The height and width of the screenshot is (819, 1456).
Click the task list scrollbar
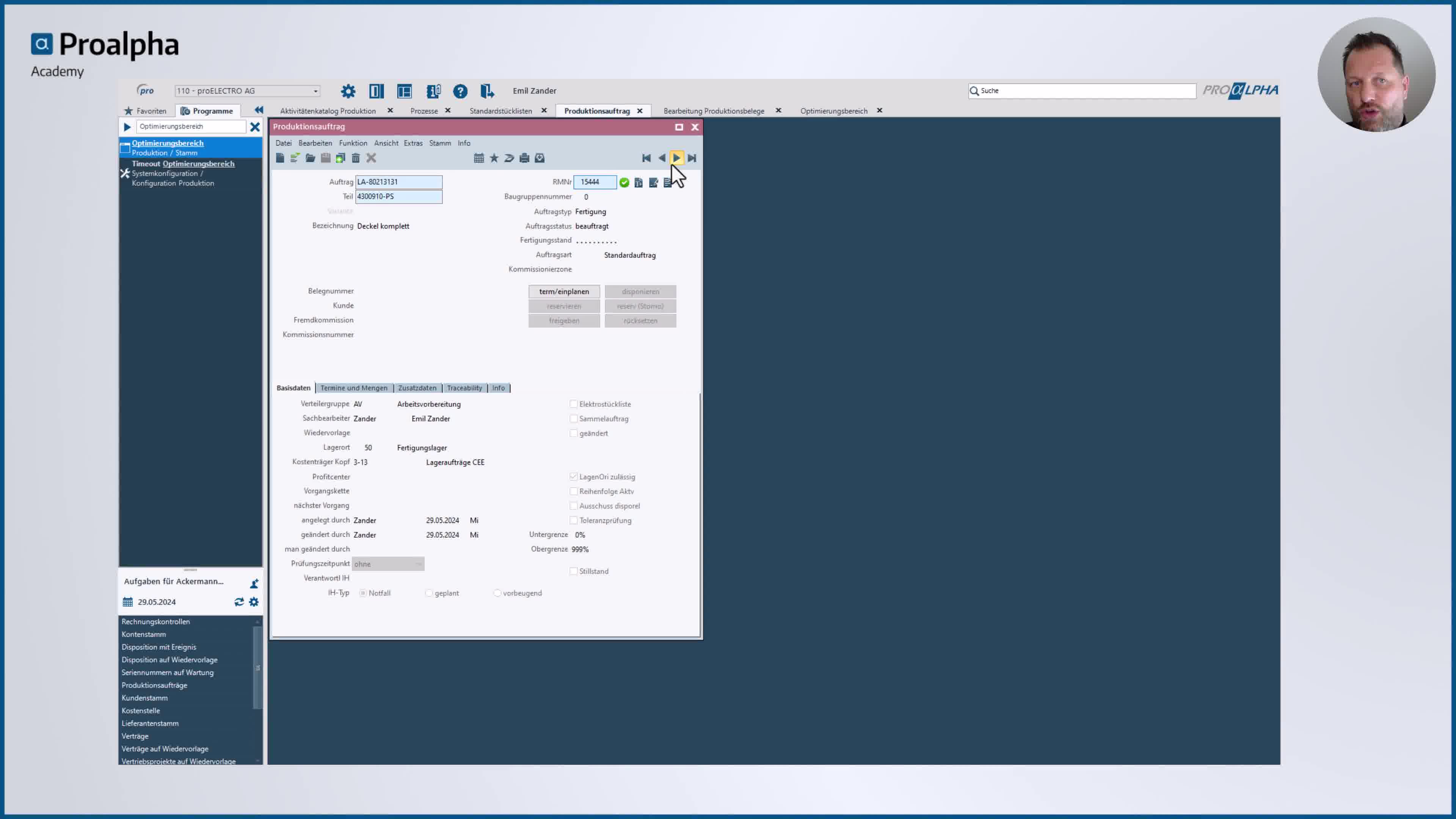coord(258,668)
